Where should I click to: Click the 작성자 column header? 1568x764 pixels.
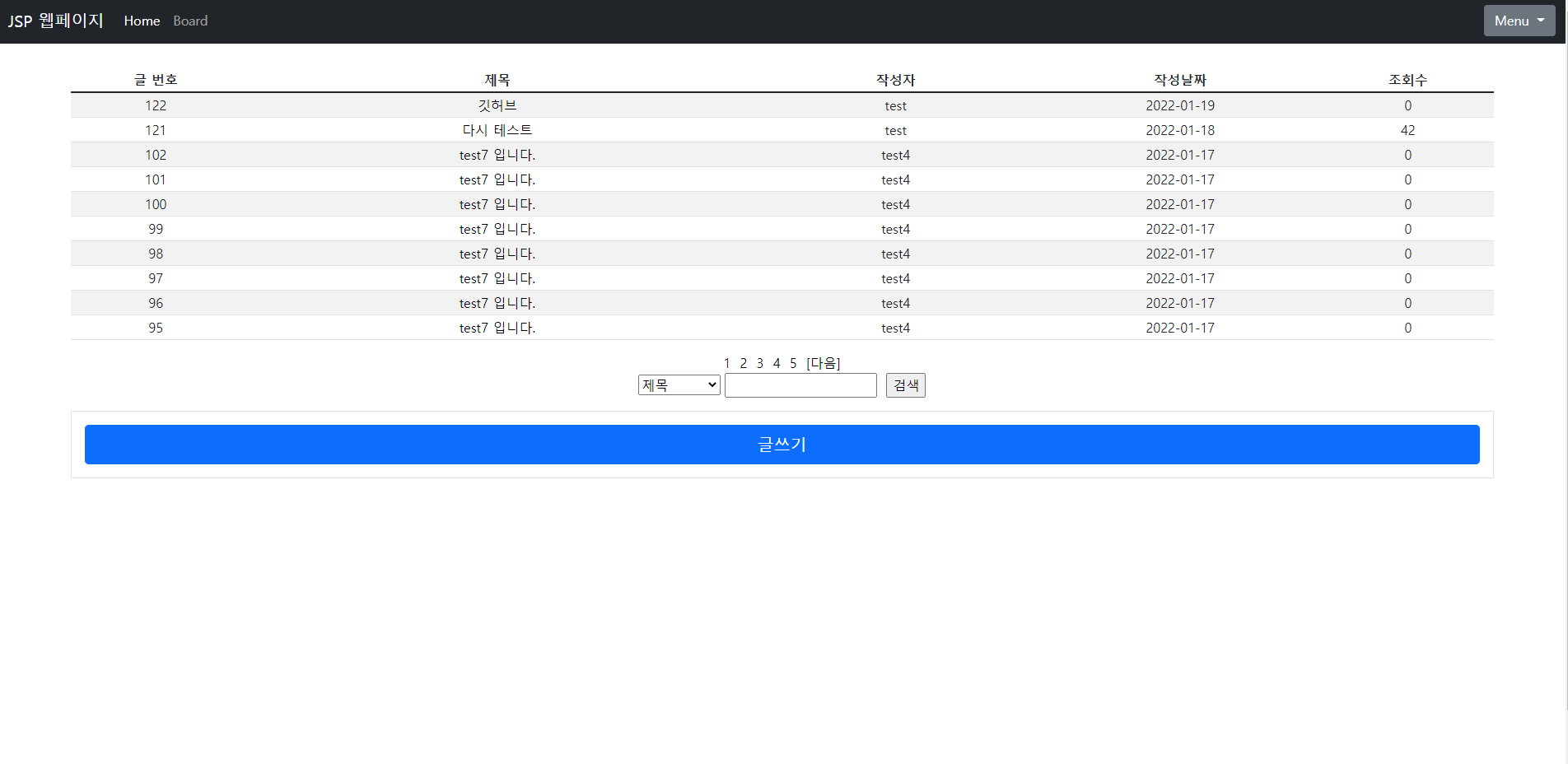pos(896,80)
